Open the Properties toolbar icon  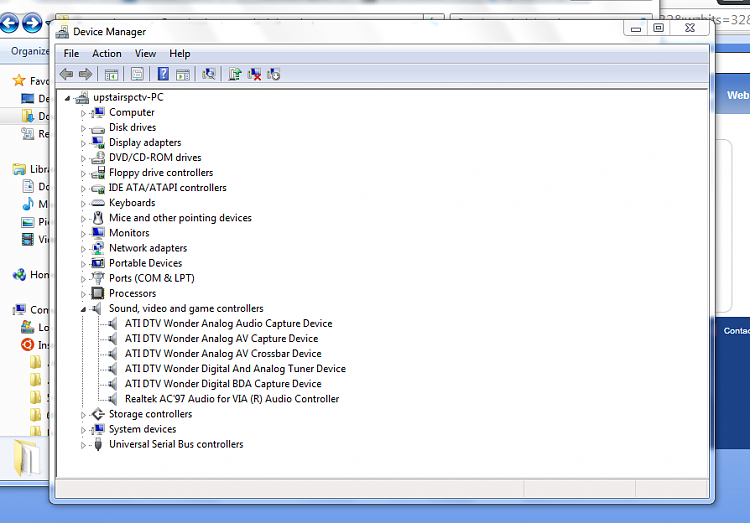click(x=137, y=74)
